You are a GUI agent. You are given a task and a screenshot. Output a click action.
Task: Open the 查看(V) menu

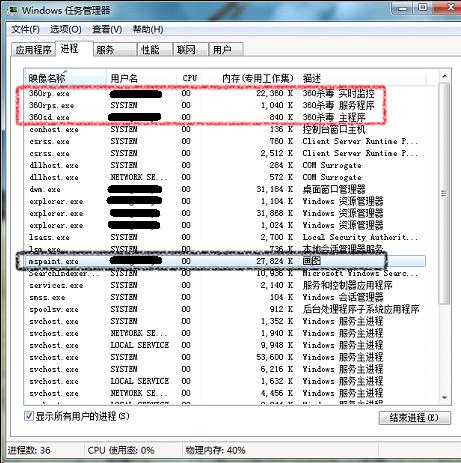coord(107,30)
